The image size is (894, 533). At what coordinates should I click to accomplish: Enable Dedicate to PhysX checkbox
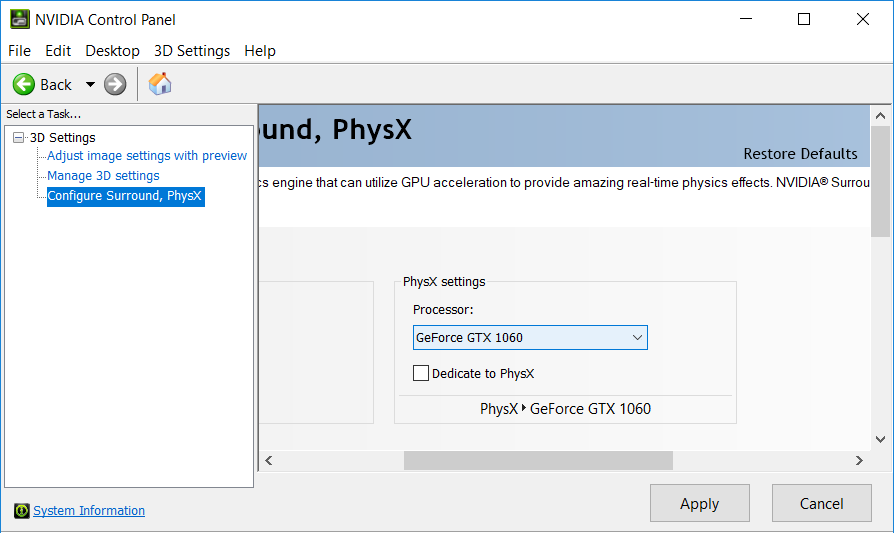point(421,373)
